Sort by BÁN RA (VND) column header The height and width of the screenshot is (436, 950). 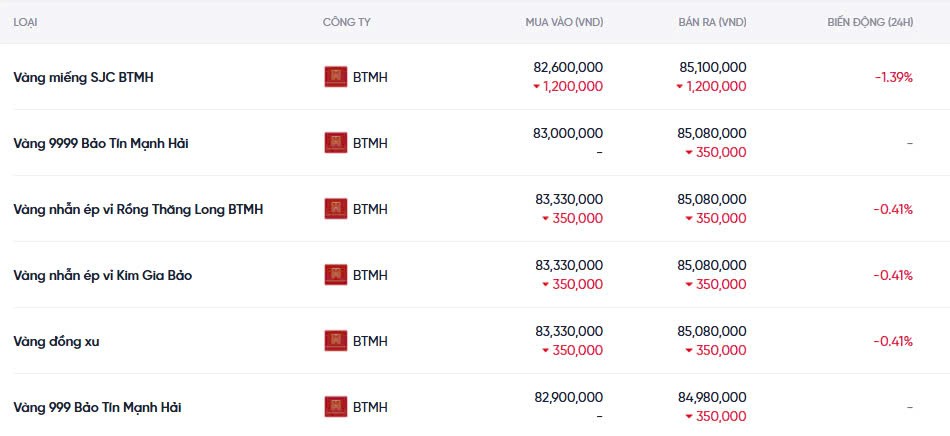click(711, 22)
